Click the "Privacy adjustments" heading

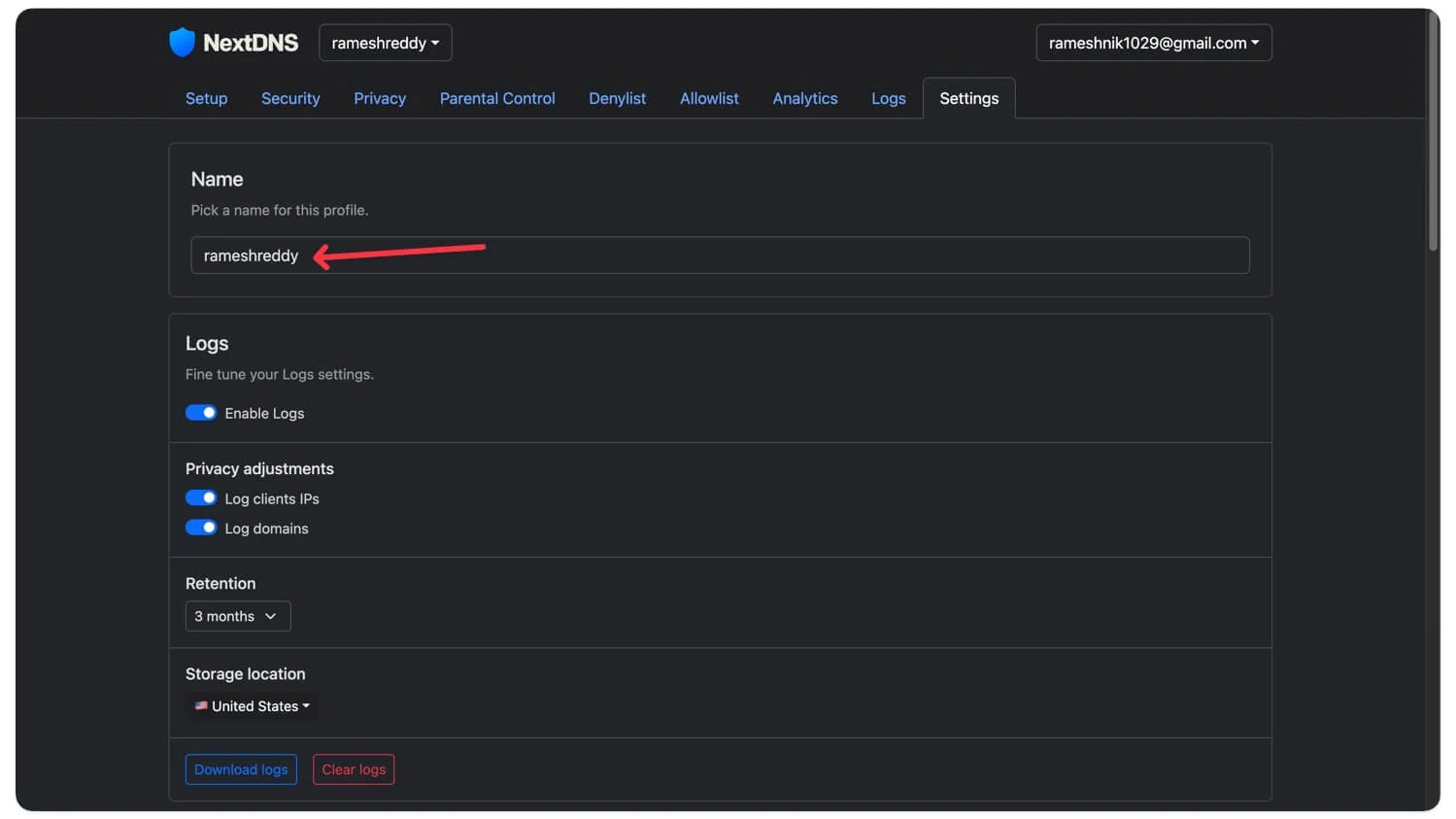259,468
